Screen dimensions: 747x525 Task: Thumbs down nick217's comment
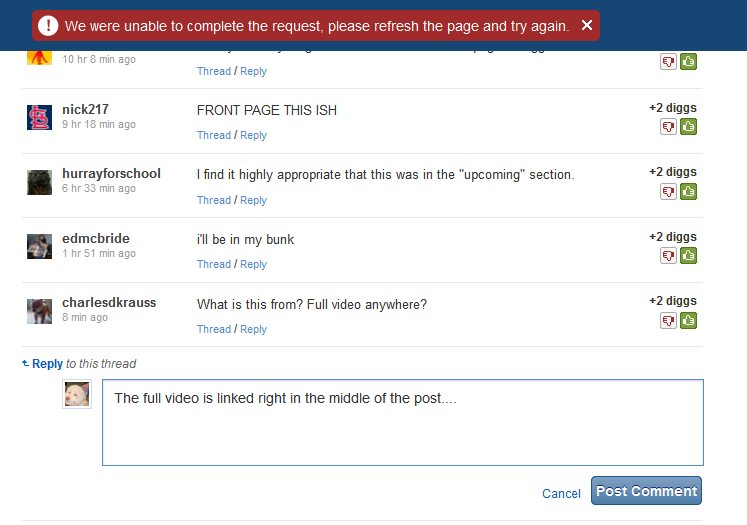pos(668,127)
